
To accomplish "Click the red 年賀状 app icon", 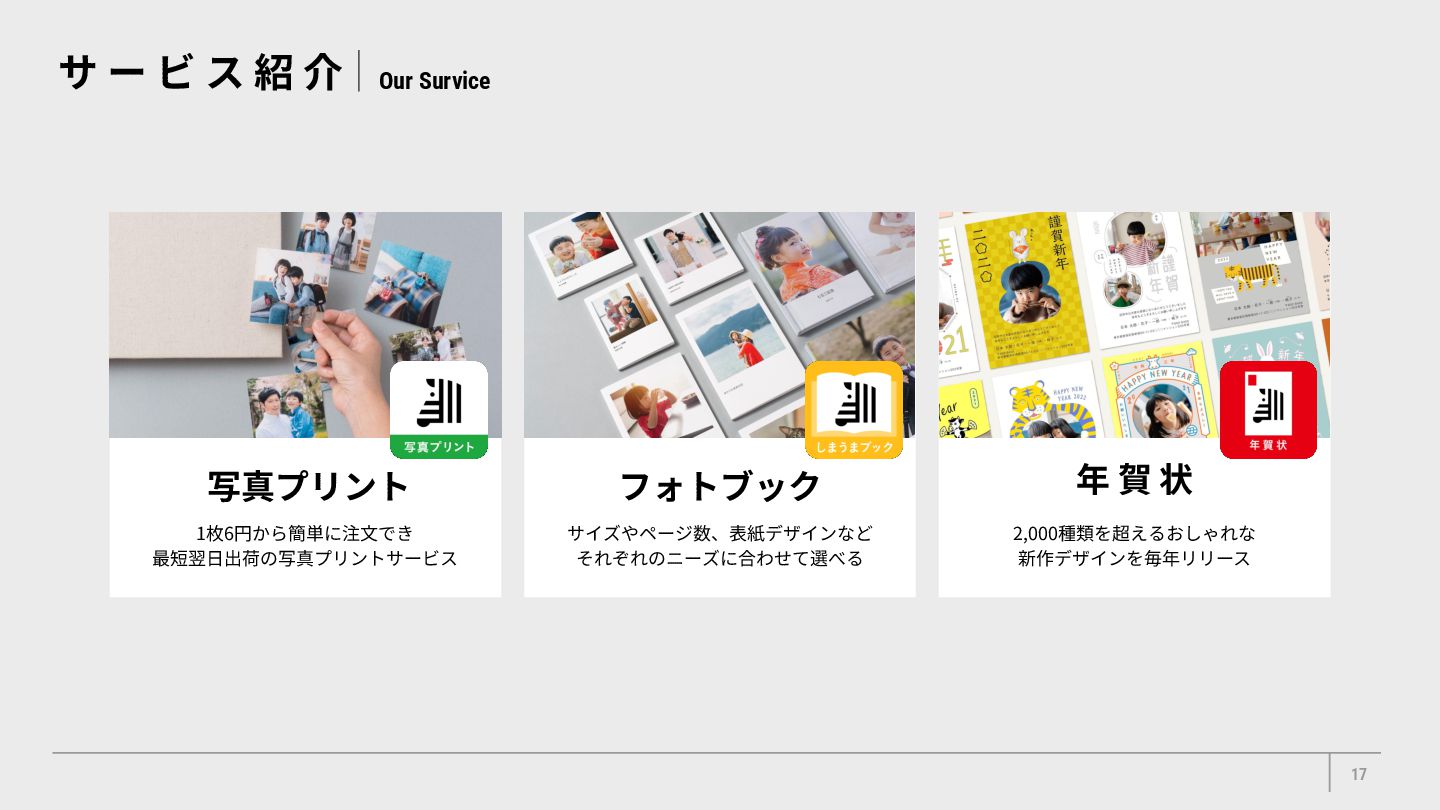I will [x=1268, y=410].
